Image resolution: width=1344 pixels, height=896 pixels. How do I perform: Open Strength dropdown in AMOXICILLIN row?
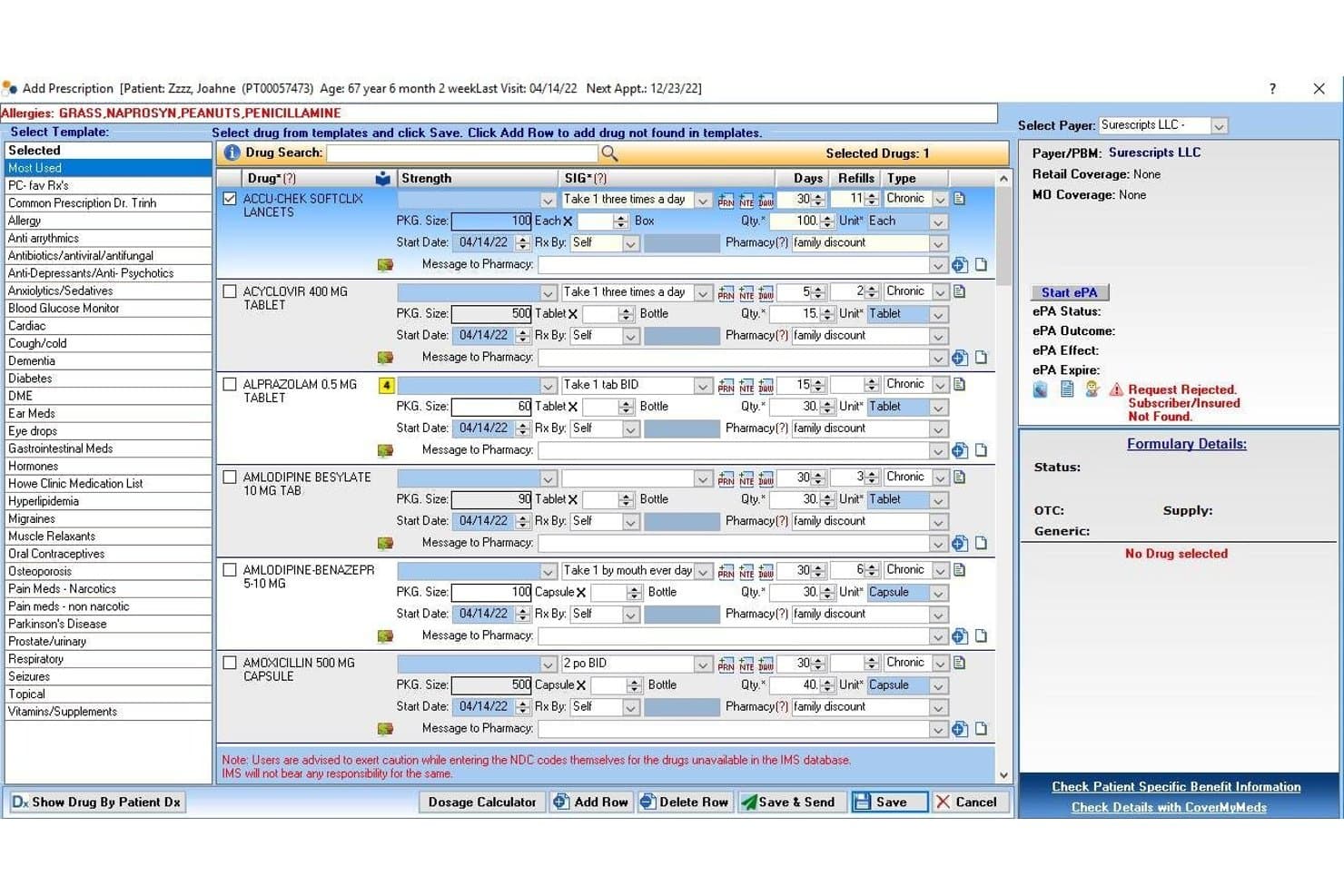point(548,665)
